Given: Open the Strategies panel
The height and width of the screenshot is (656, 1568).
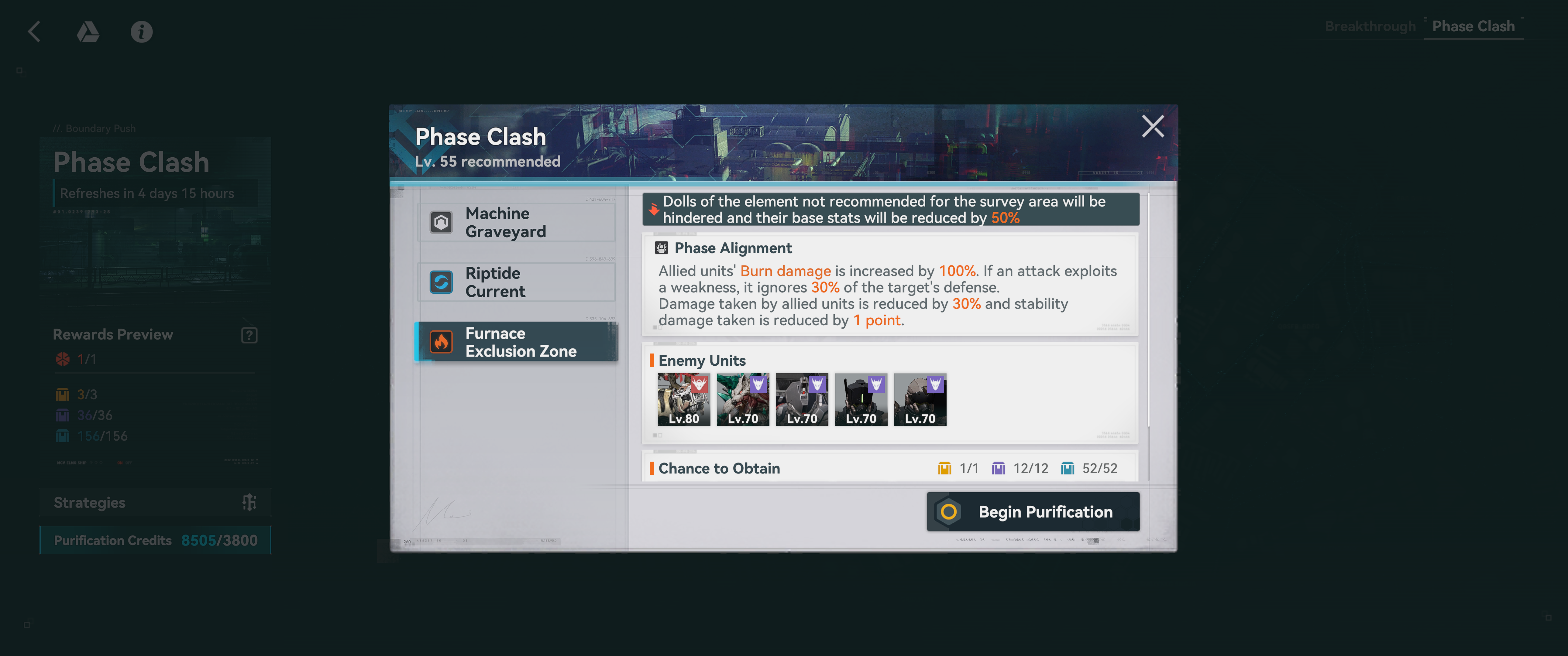Looking at the screenshot, I should (x=155, y=503).
